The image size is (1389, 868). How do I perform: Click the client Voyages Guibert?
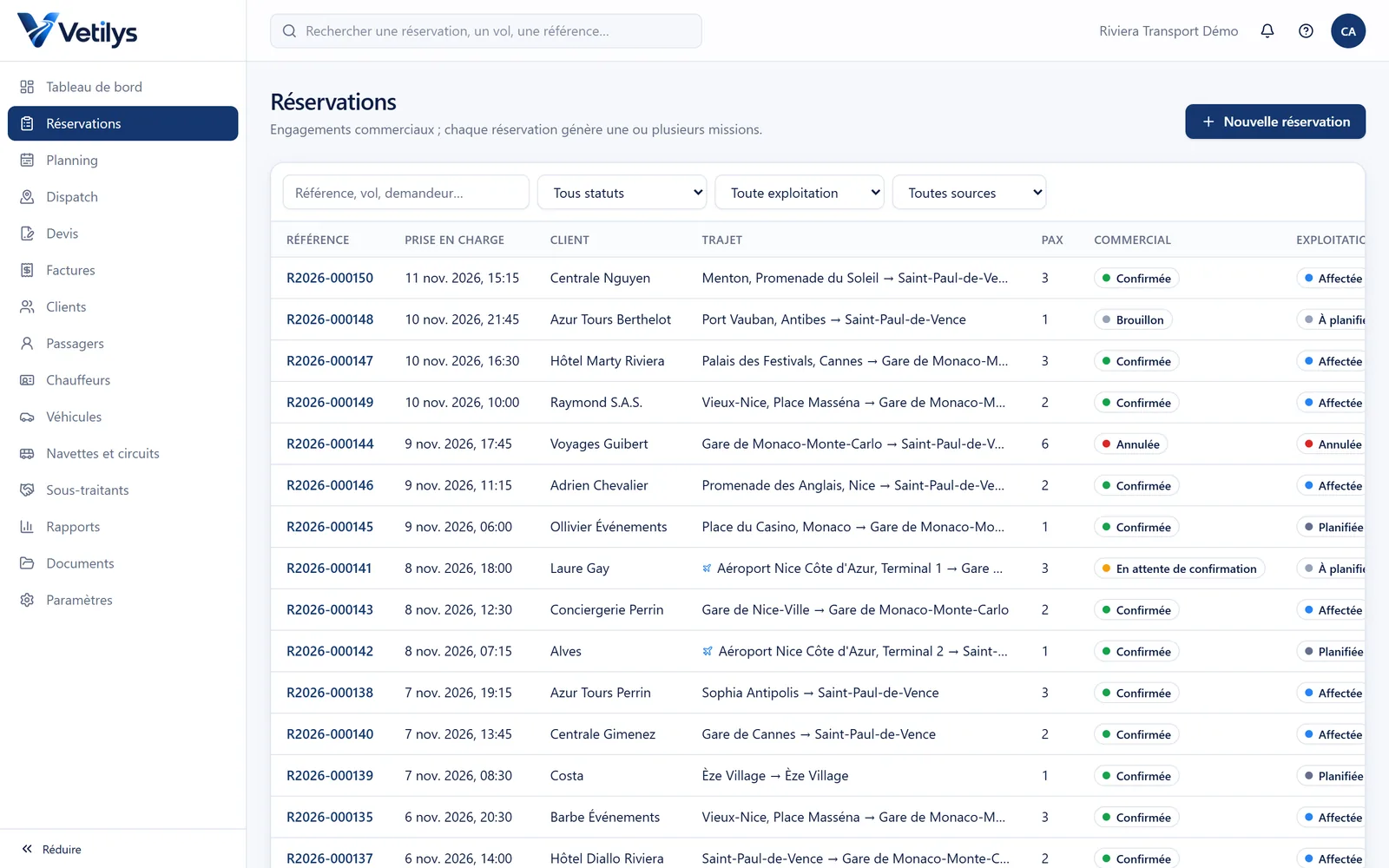tap(599, 444)
